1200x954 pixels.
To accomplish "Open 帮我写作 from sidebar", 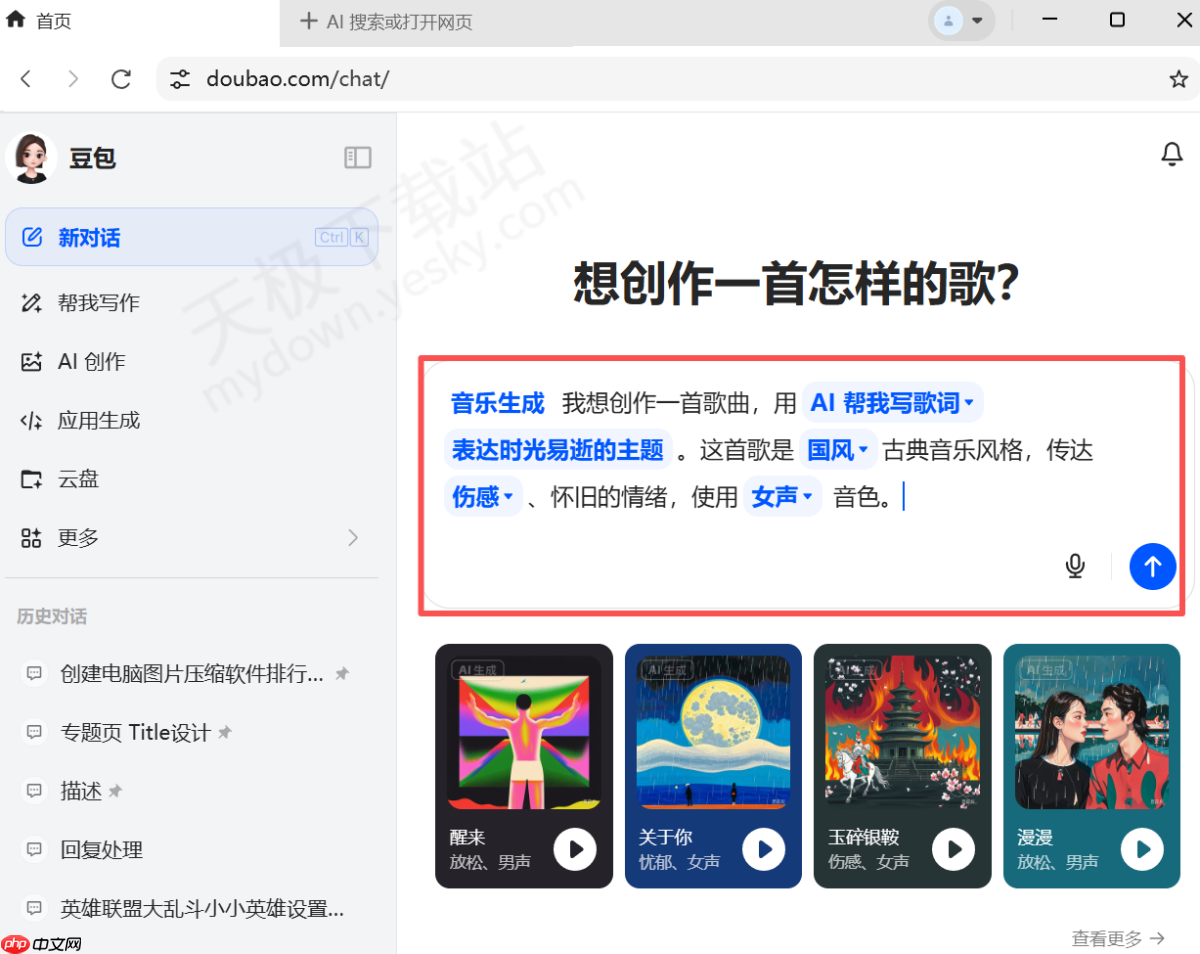I will pyautogui.click(x=191, y=303).
